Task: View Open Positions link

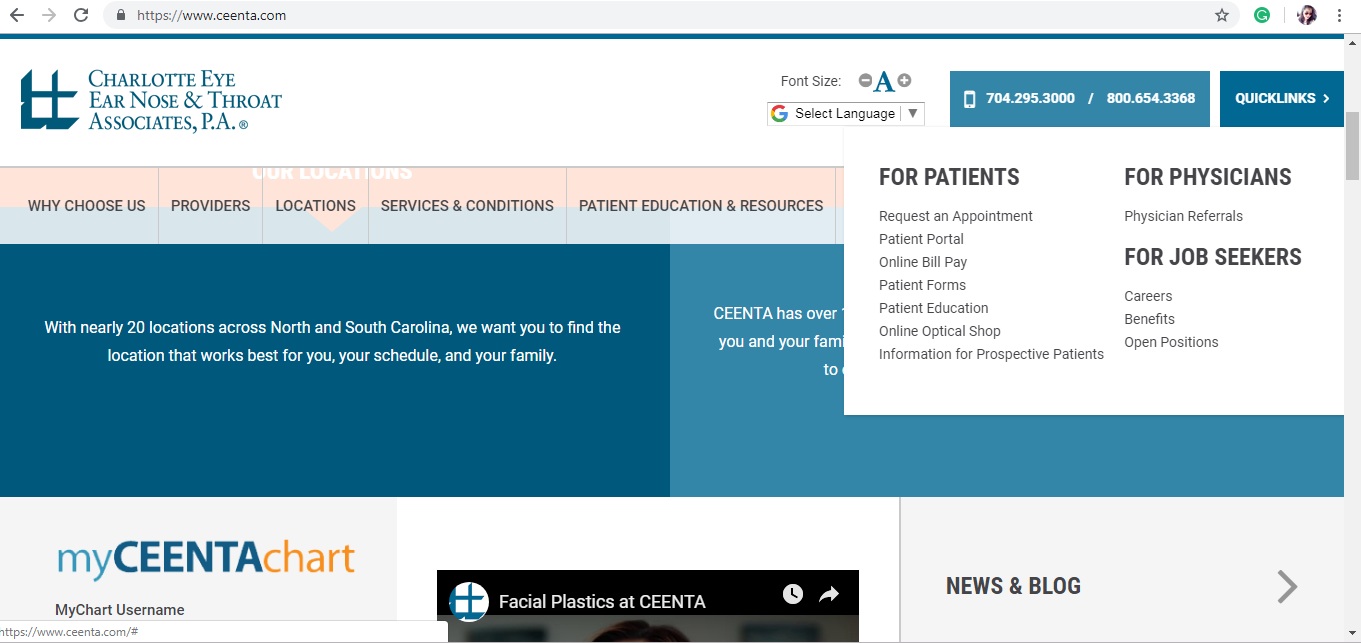Action: click(x=1171, y=342)
